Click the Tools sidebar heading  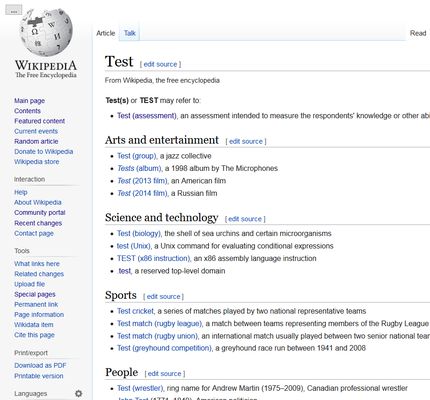(x=22, y=251)
